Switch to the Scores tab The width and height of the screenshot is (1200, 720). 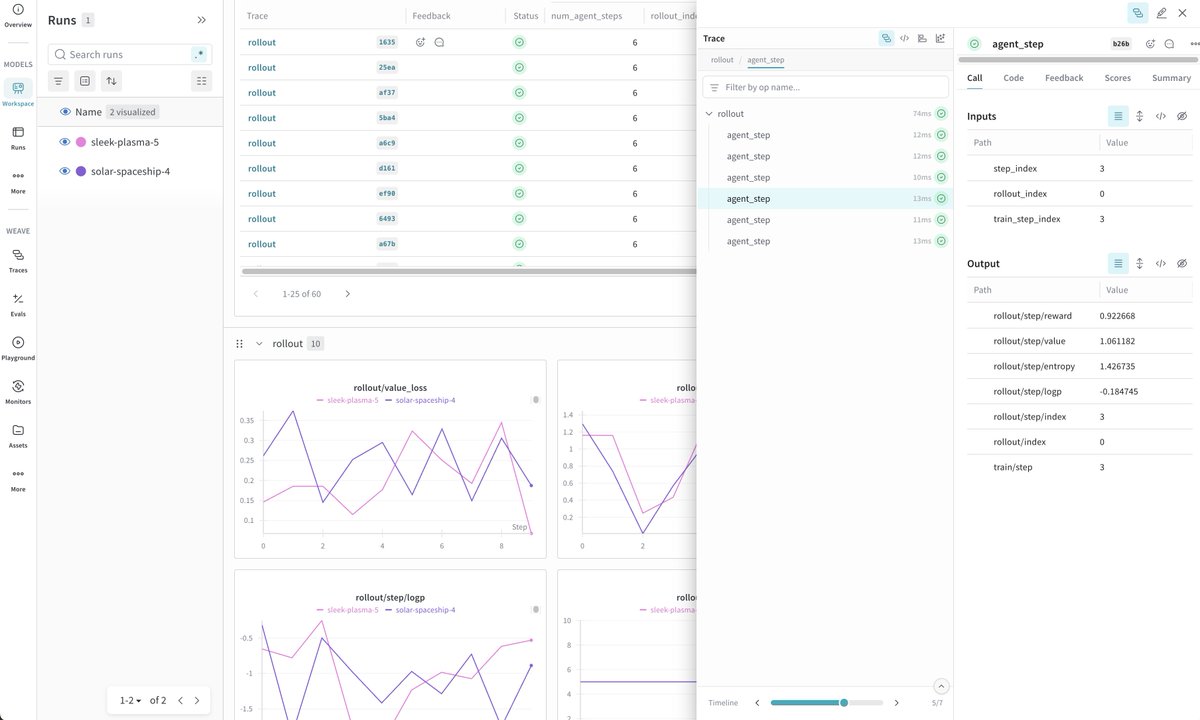1118,78
